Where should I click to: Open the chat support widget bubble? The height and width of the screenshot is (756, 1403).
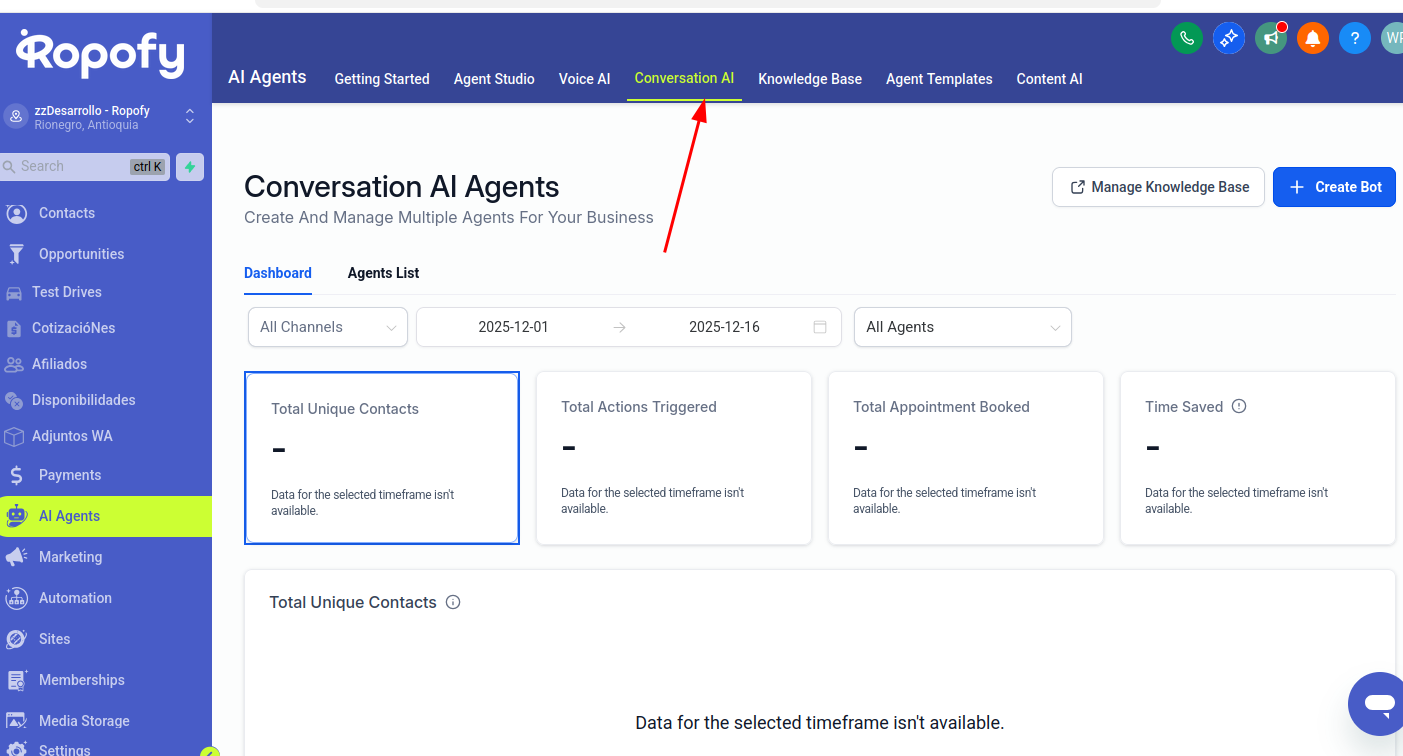(1378, 704)
